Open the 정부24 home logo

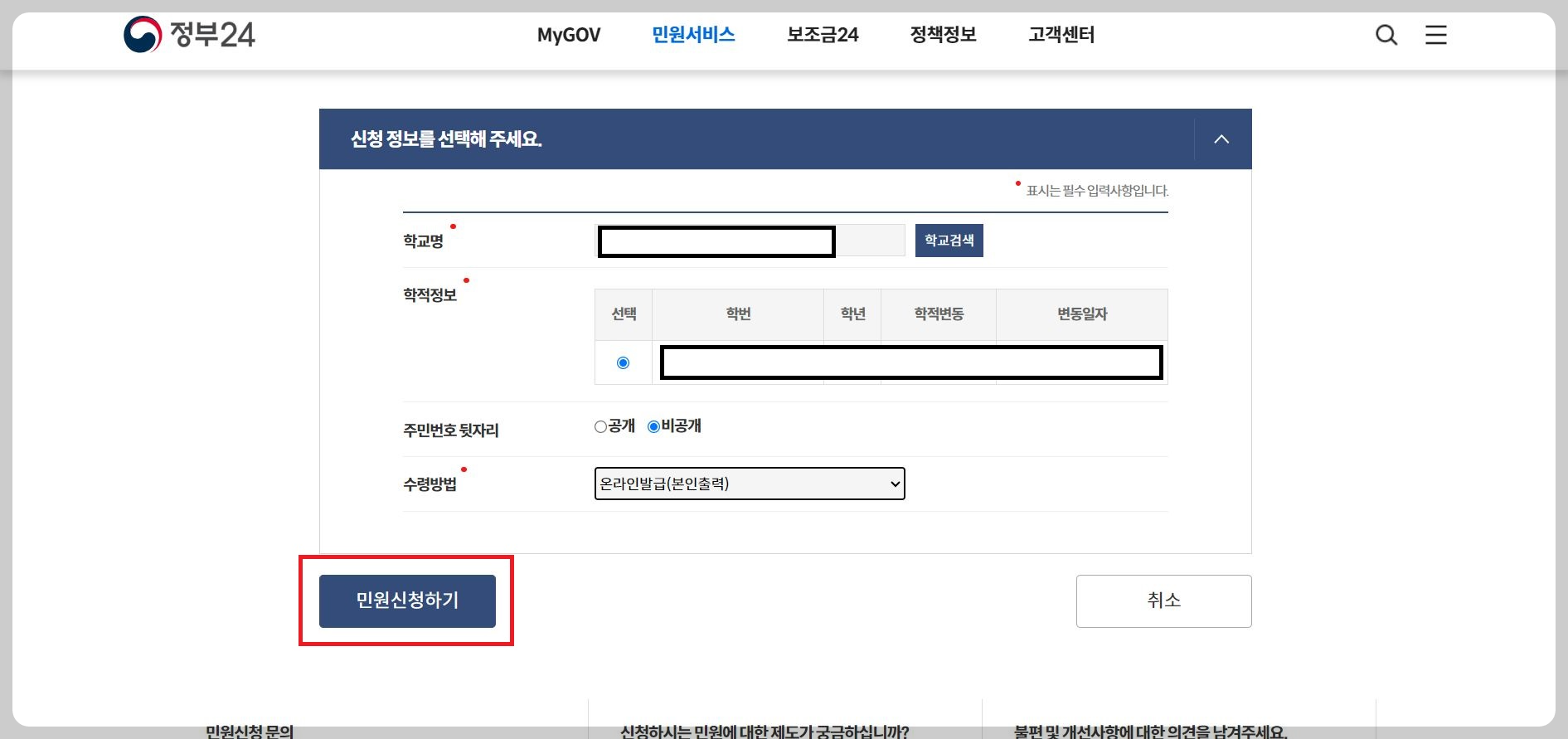pos(189,35)
